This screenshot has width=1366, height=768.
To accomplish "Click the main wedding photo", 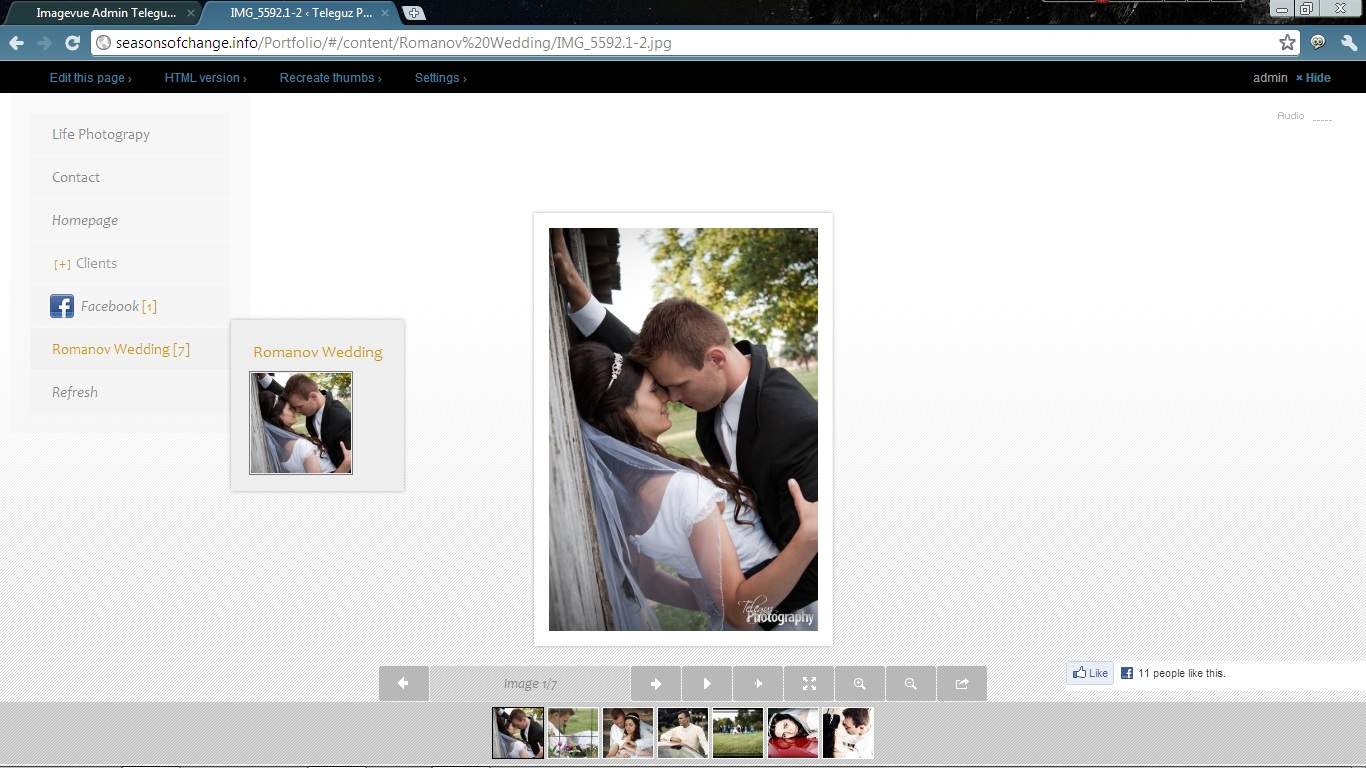I will [683, 429].
